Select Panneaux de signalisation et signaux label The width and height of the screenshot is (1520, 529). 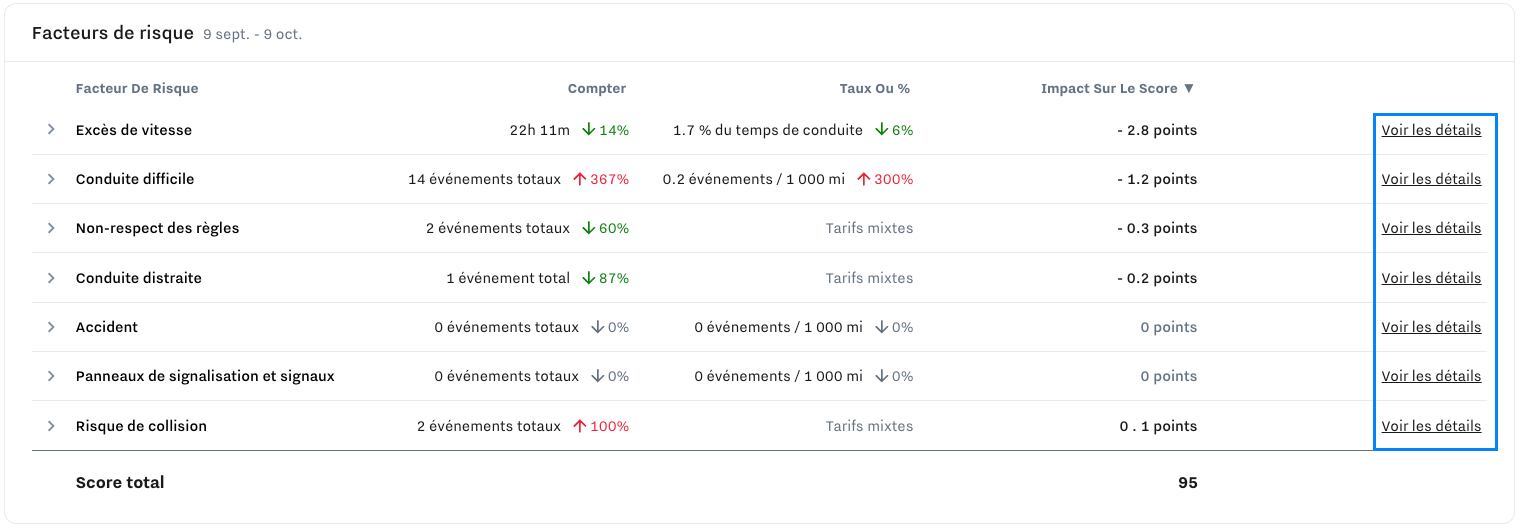tap(205, 376)
